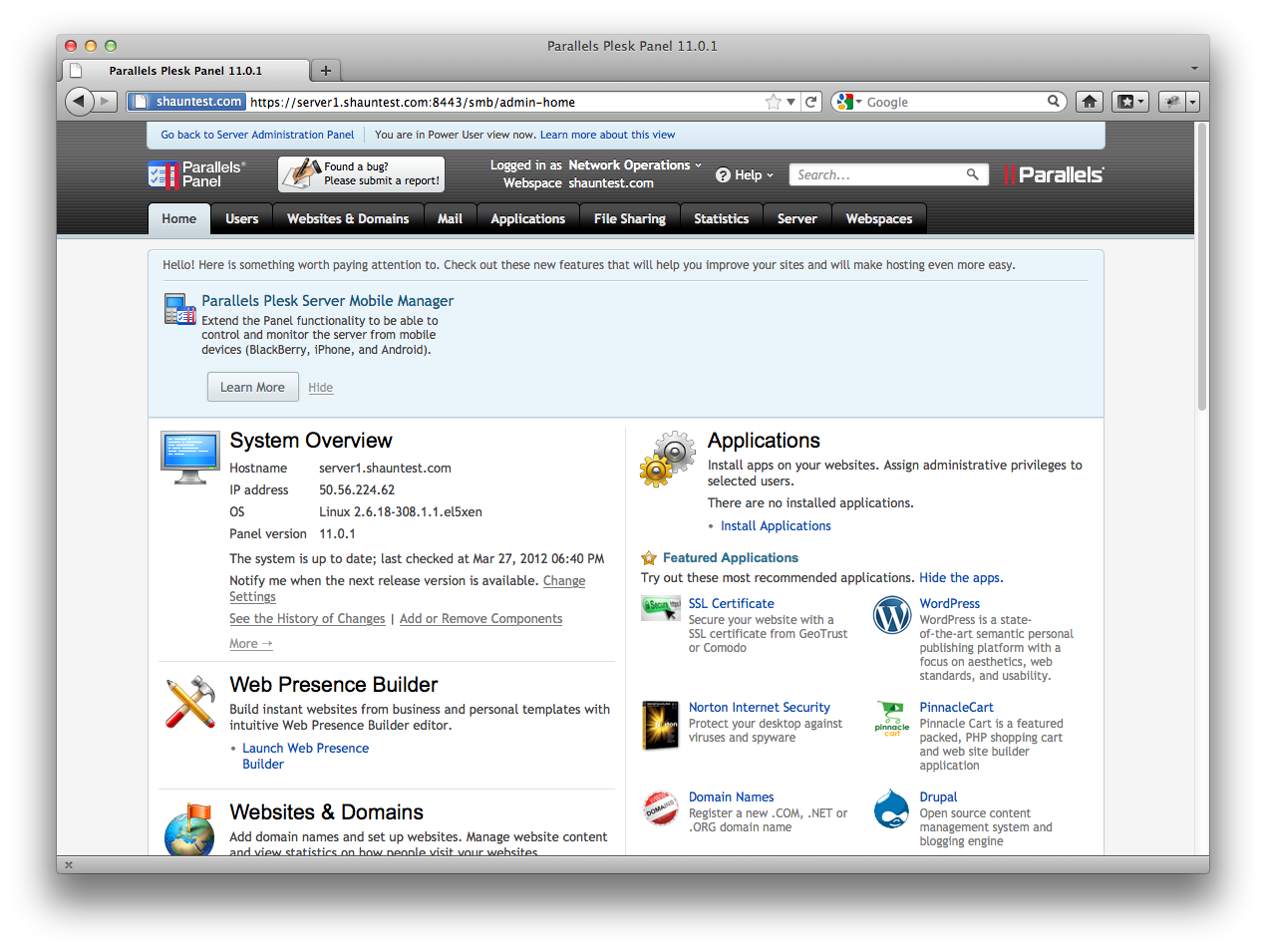Click the Drupal application icon
The width and height of the screenshot is (1266, 952).
click(891, 809)
